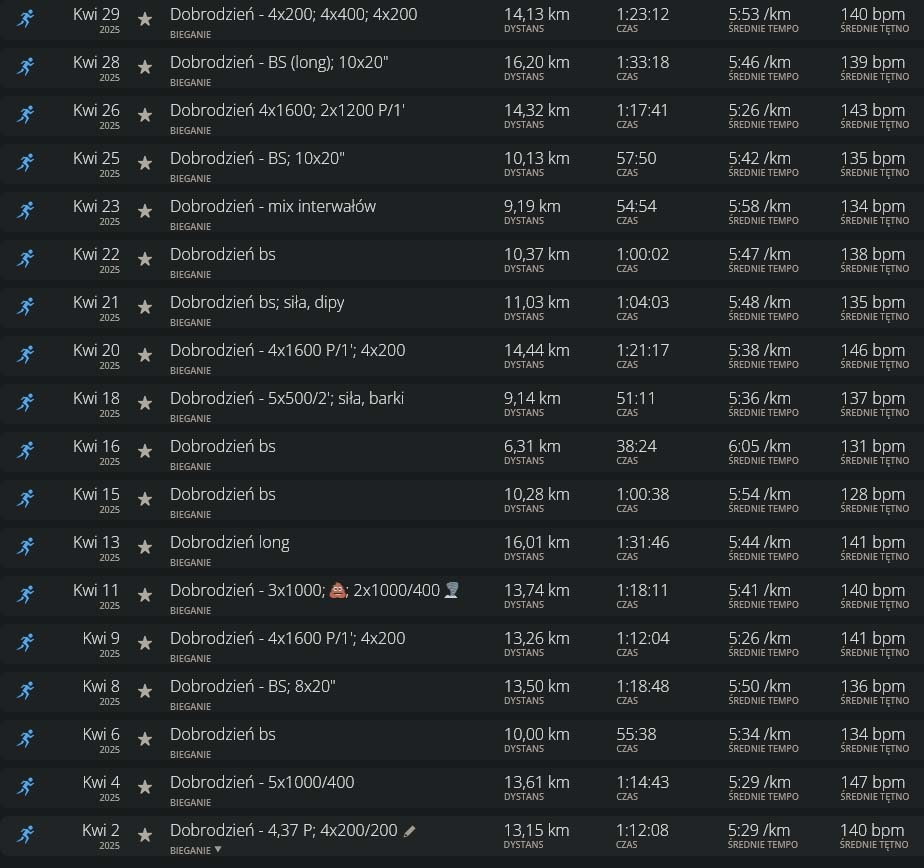Click the running icon for Kwi 29 activity
Image resolution: width=924 pixels, height=868 pixels.
pos(26,19)
